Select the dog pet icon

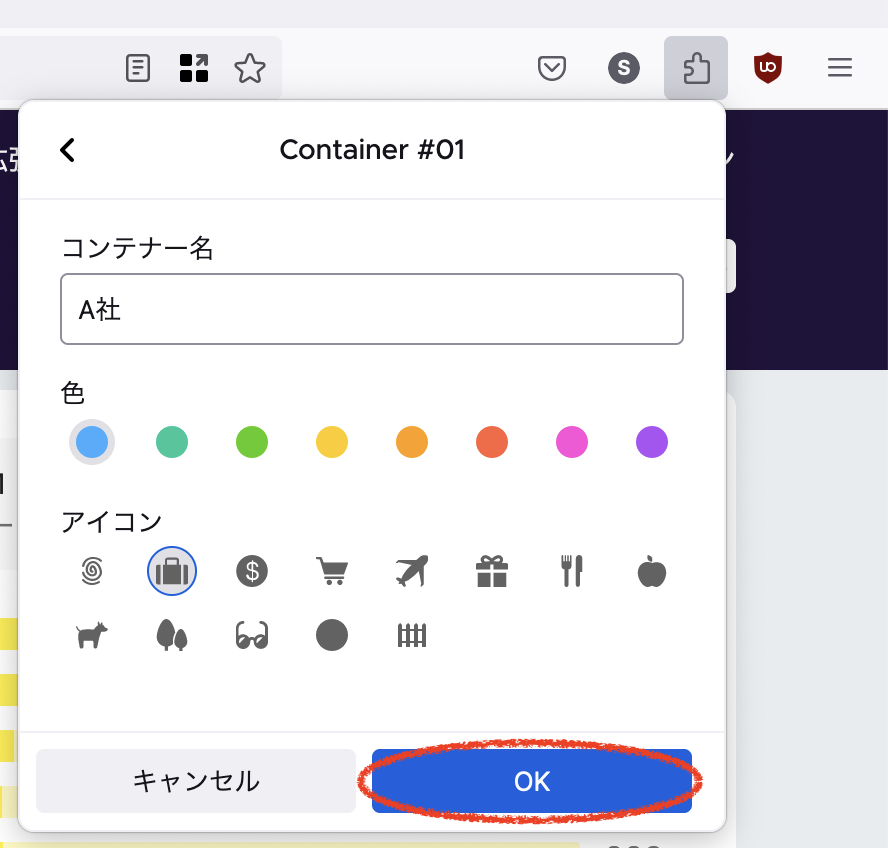click(92, 635)
